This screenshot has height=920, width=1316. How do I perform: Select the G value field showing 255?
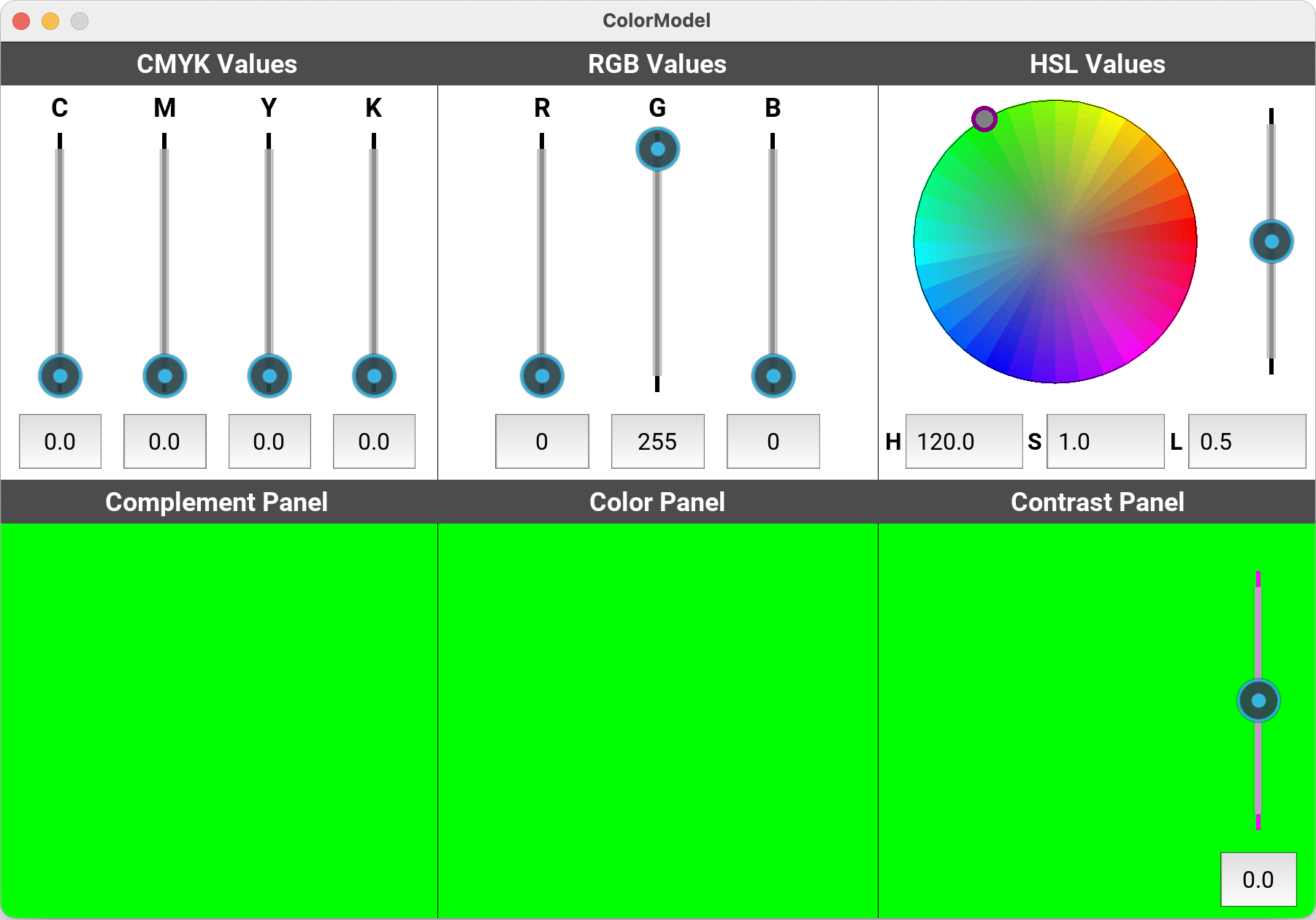point(657,442)
